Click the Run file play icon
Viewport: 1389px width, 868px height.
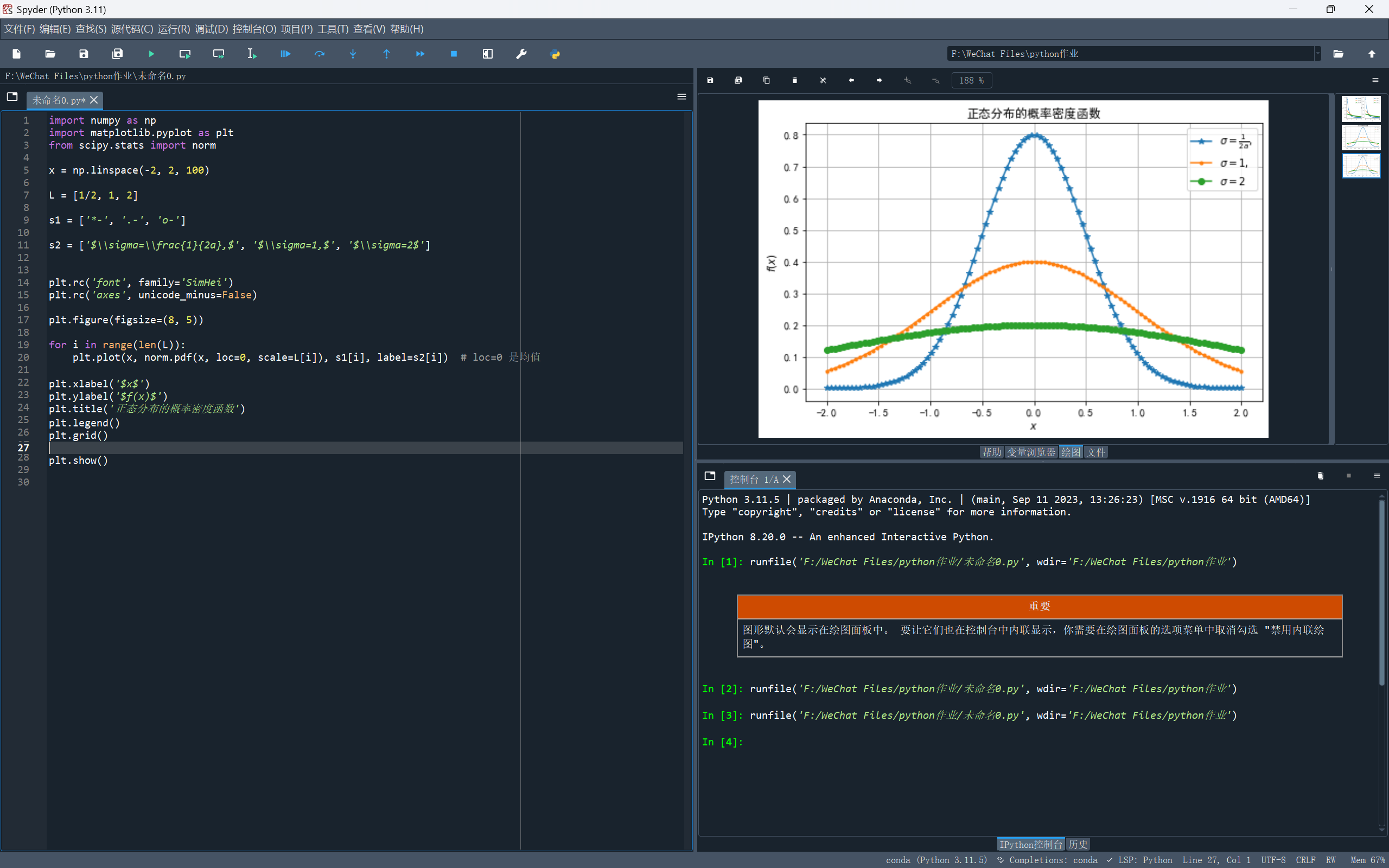(x=151, y=54)
